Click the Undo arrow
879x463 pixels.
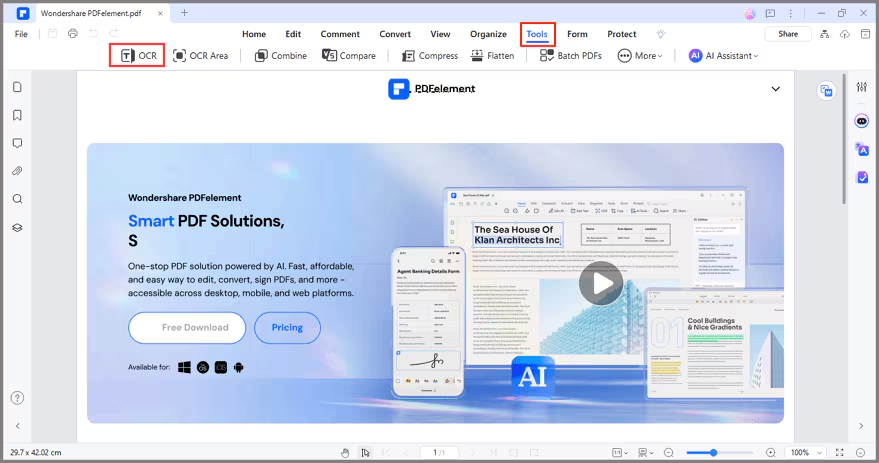pyautogui.click(x=93, y=34)
